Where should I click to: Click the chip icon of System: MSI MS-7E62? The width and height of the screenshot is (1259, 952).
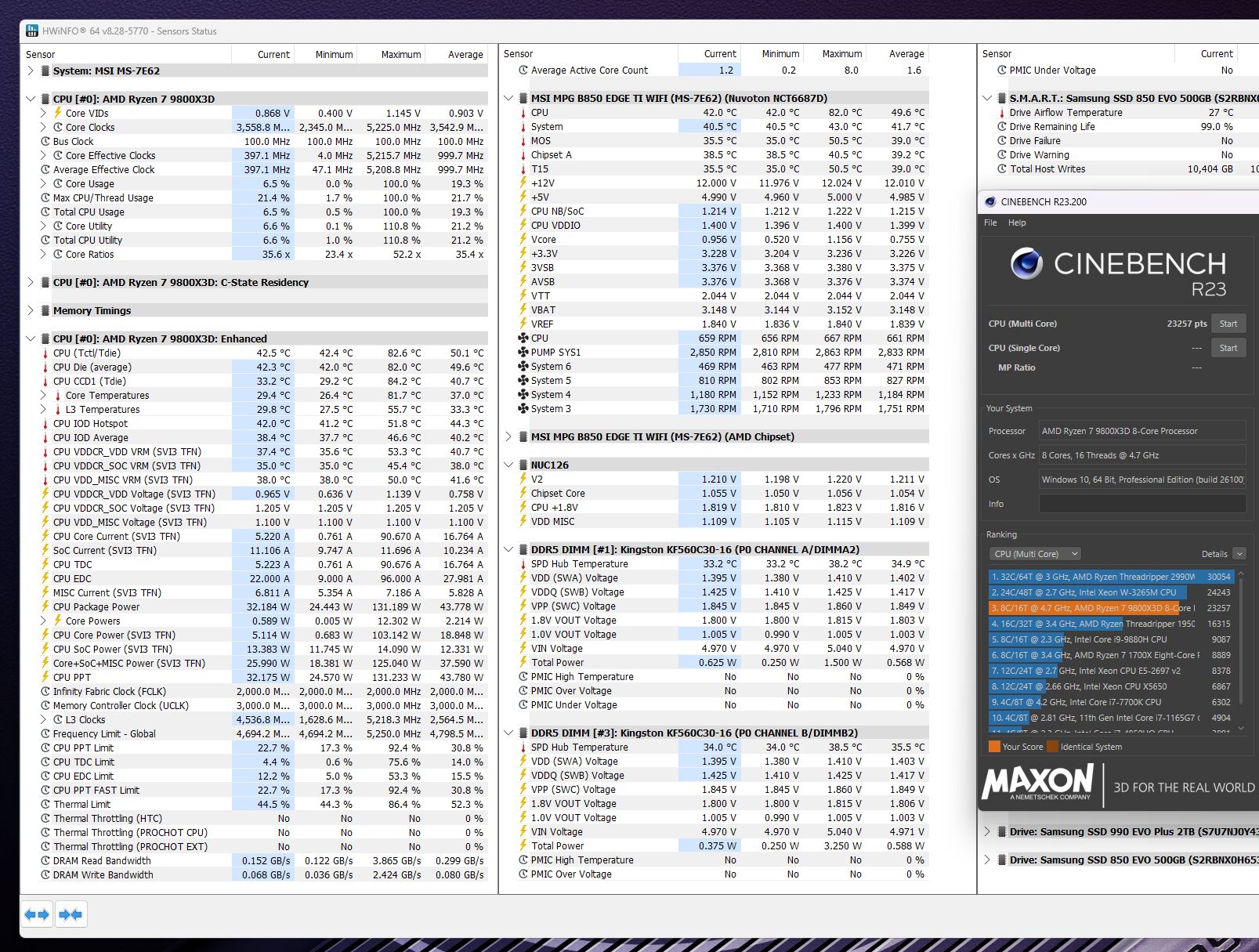(x=45, y=71)
